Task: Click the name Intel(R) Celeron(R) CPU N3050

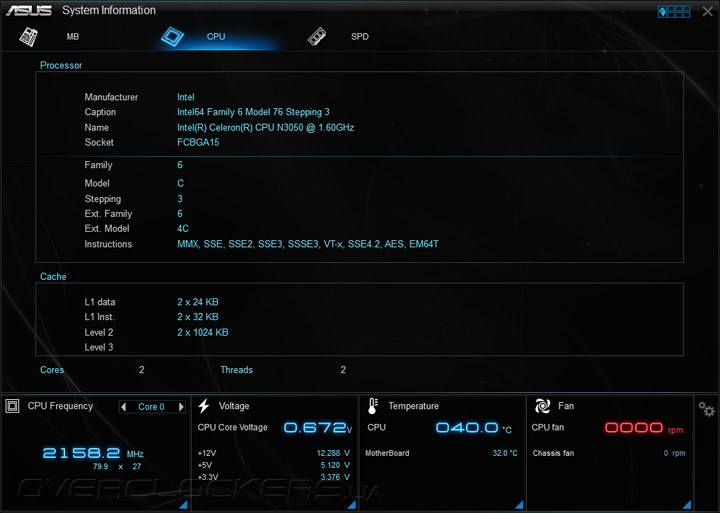Action: tap(265, 128)
